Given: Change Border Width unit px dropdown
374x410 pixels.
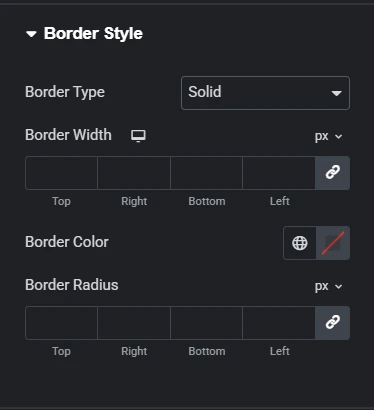Looking at the screenshot, I should [x=328, y=136].
